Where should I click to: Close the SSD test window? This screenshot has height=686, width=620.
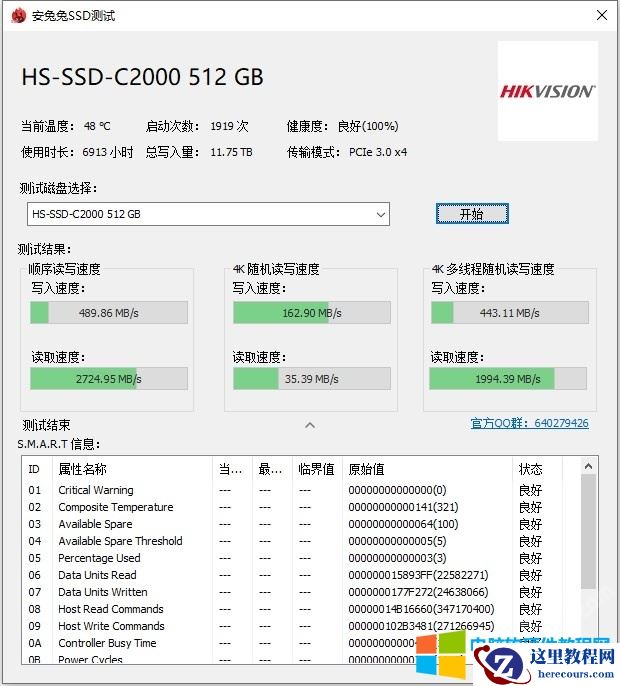pyautogui.click(x=602, y=15)
